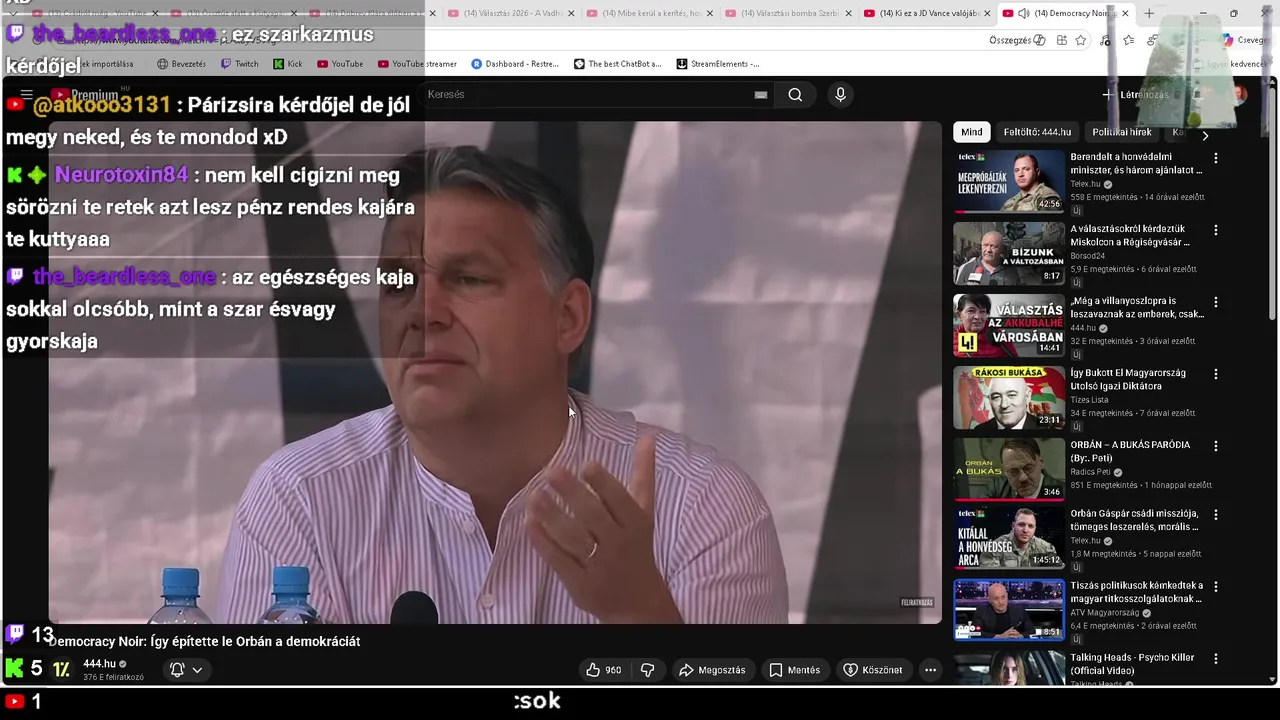1280x720 pixels.
Task: Open 'Tiszás politikusok kémkedtek' video thumbnail
Action: [x=1008, y=610]
